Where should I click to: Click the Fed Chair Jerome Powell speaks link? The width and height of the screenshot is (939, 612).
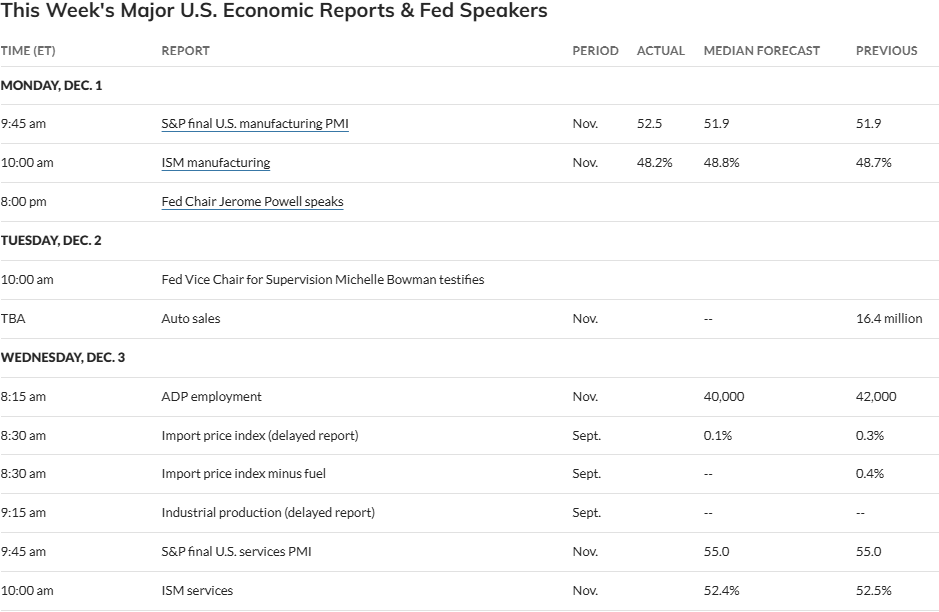(x=252, y=202)
